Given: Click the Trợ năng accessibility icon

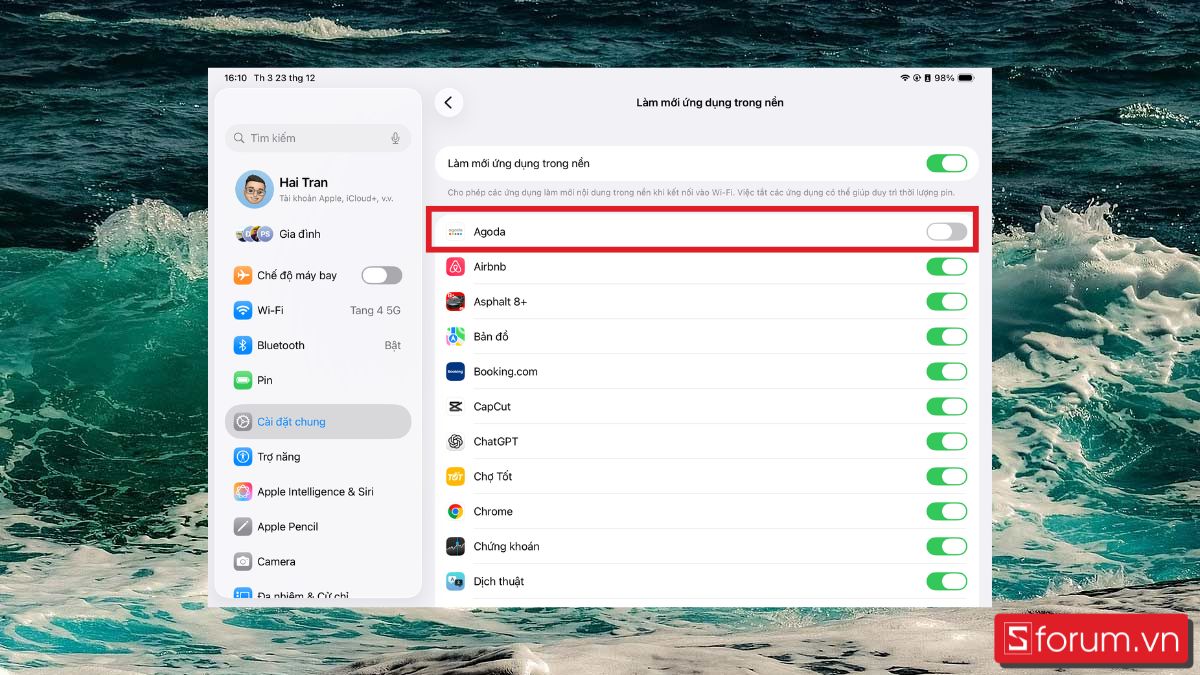Looking at the screenshot, I should point(243,457).
